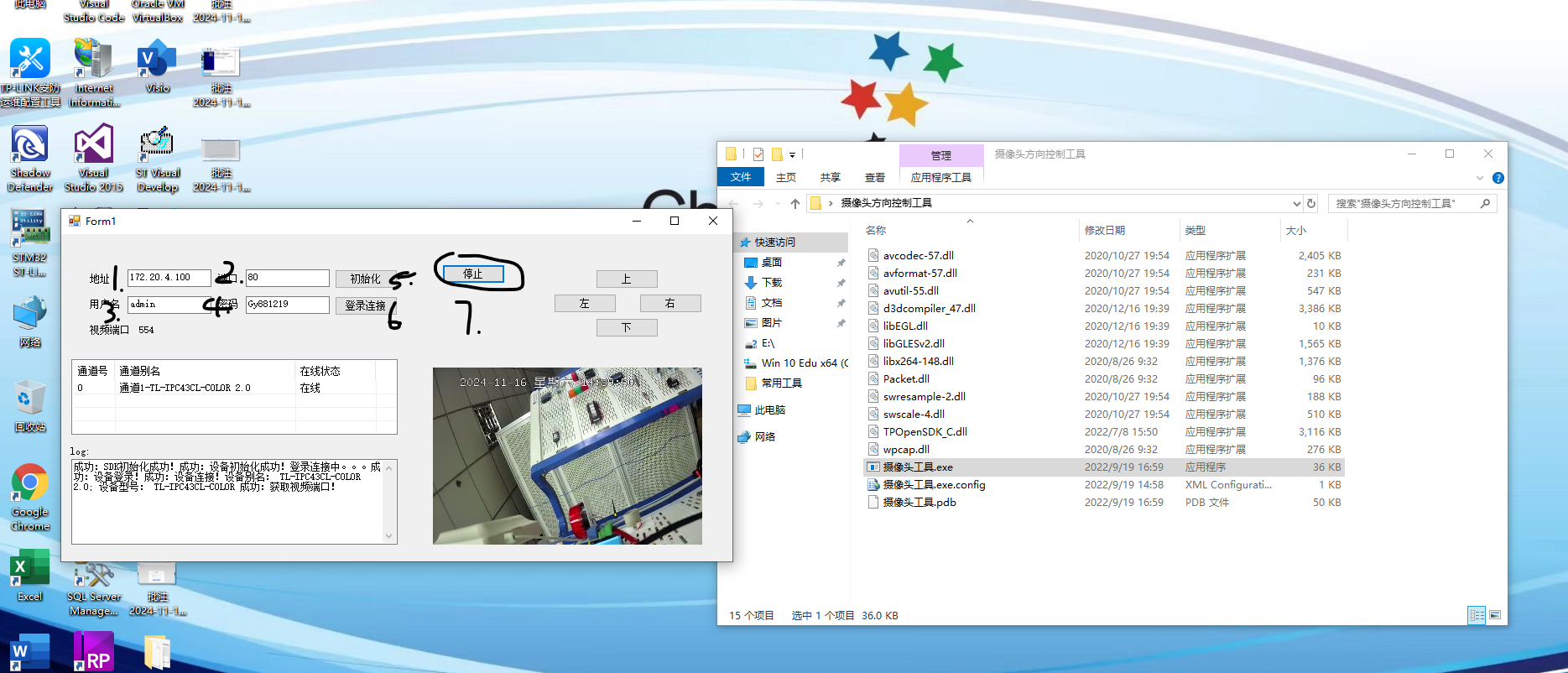Screen dimensions: 1568x673
Task: Open the 应用程序工具 ribbon tab
Action: [x=941, y=177]
